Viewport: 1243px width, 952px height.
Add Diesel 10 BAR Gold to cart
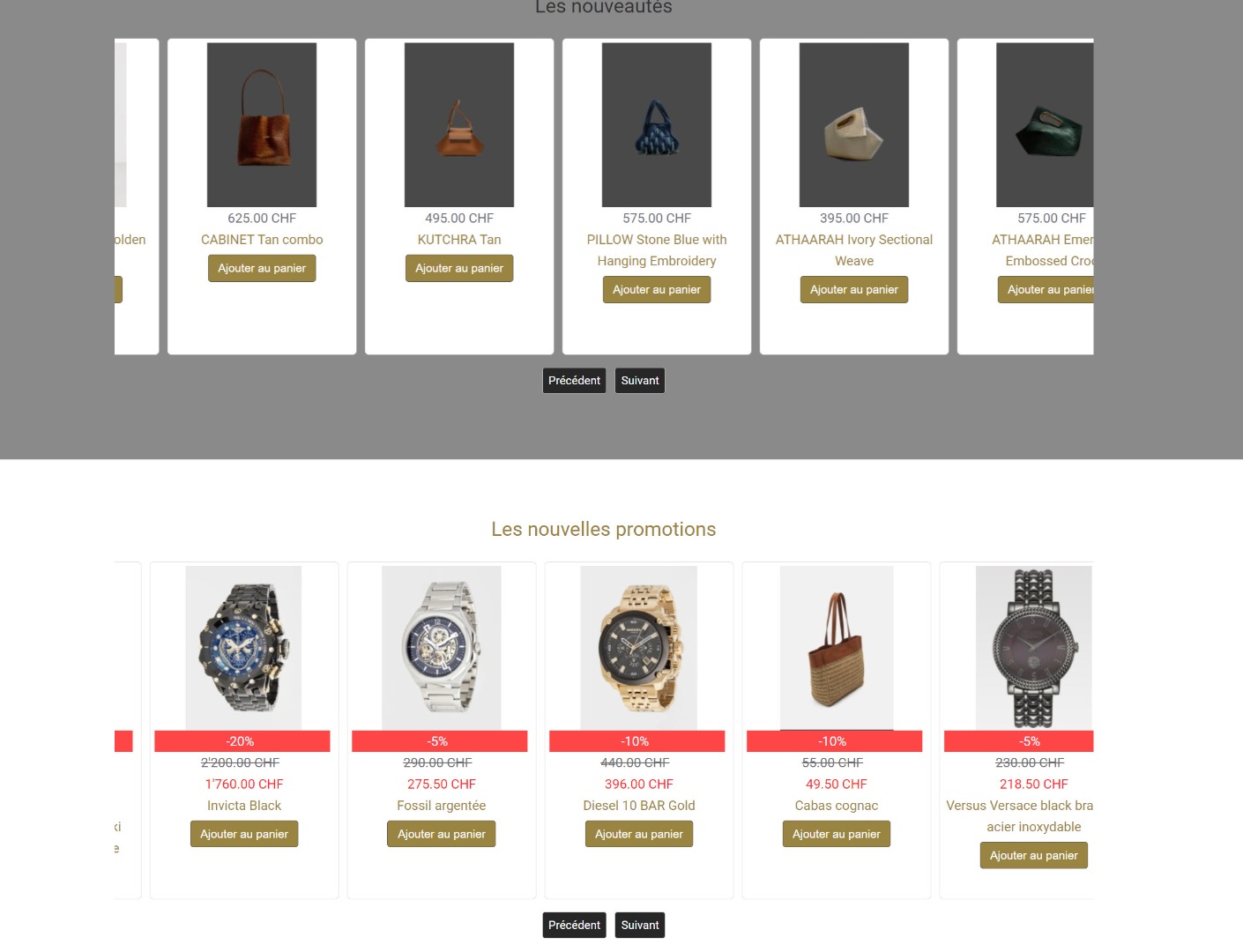click(639, 834)
